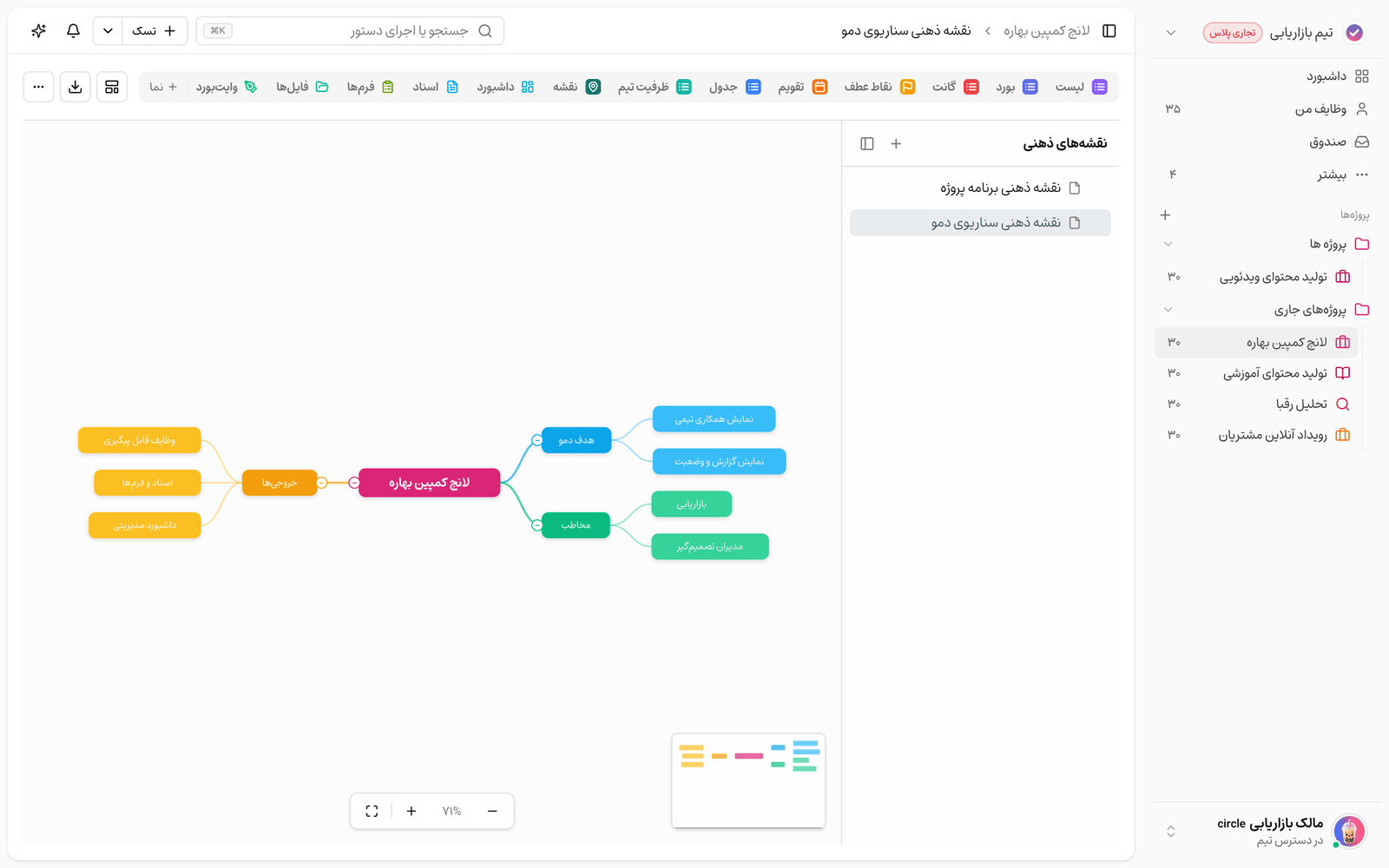Select the وظایف قابل پیگیری leaf node
Screen dimensions: 1389x868
[140, 440]
